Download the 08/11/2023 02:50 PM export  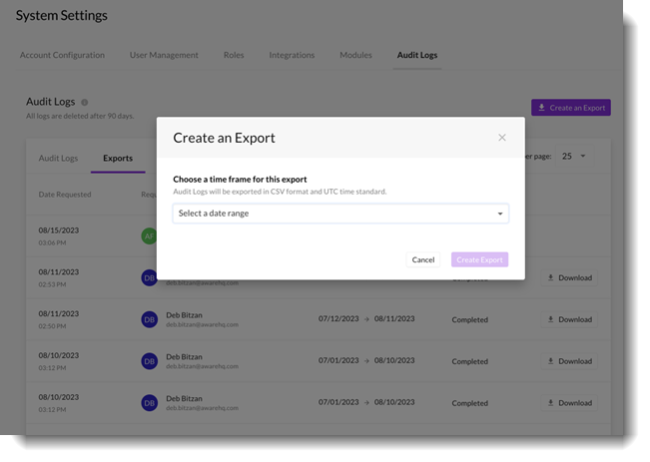coord(569,320)
